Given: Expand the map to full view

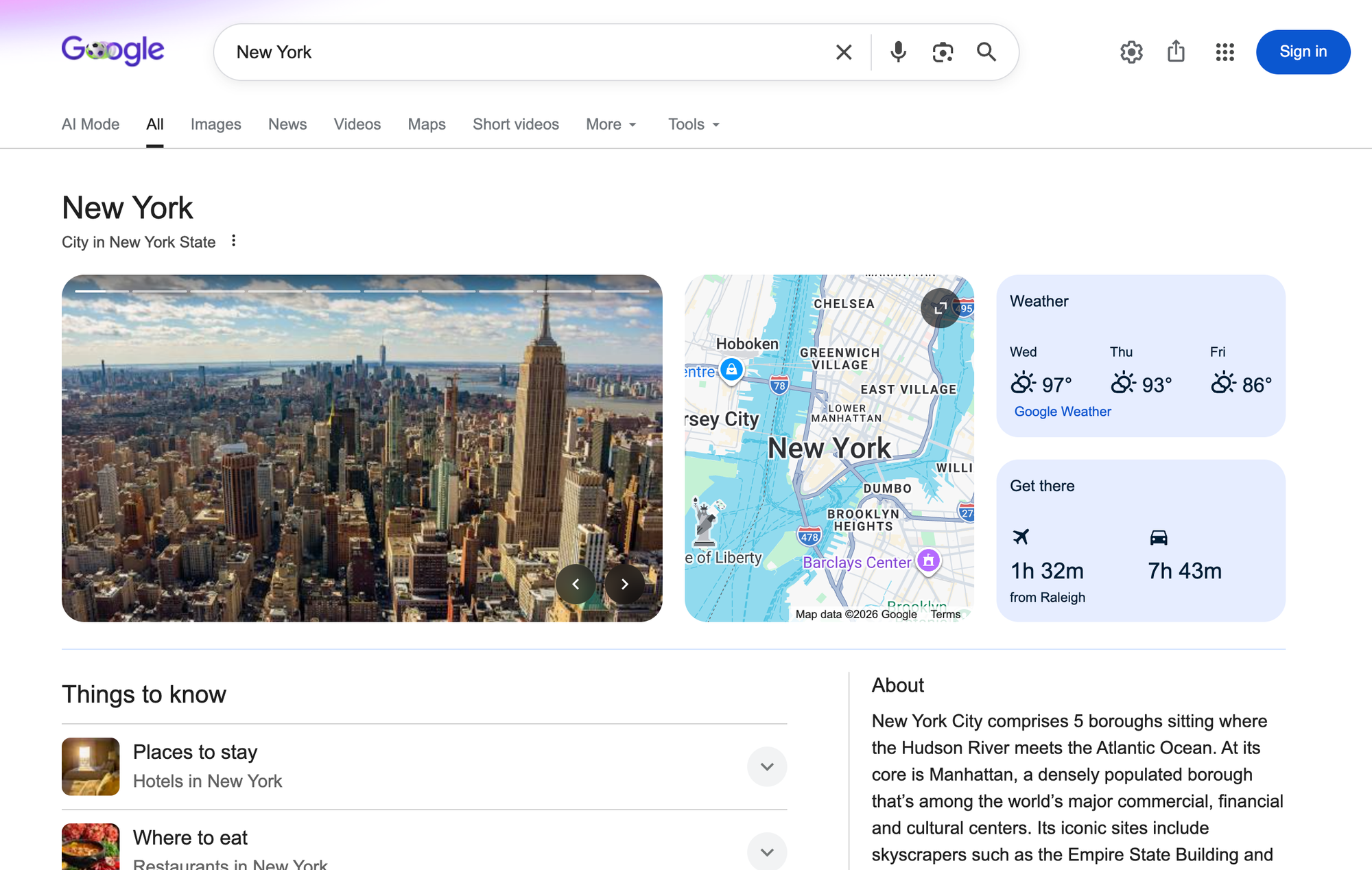Looking at the screenshot, I should (941, 308).
